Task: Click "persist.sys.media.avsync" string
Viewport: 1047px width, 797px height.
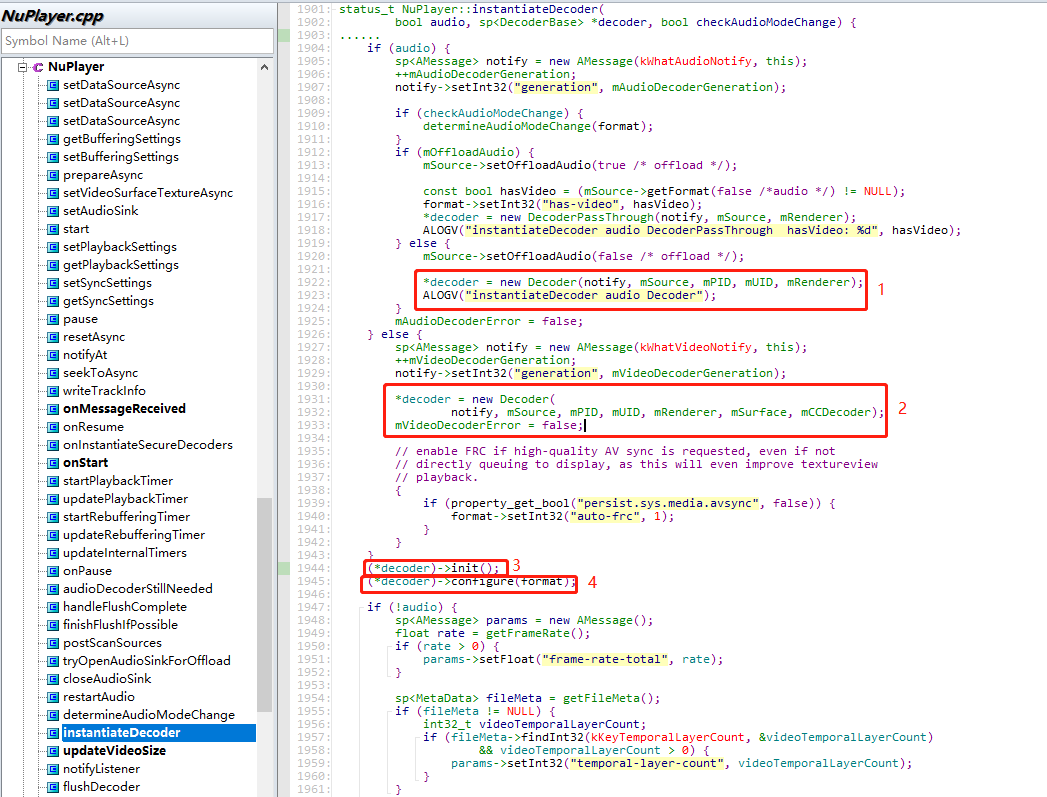Action: coord(668,503)
